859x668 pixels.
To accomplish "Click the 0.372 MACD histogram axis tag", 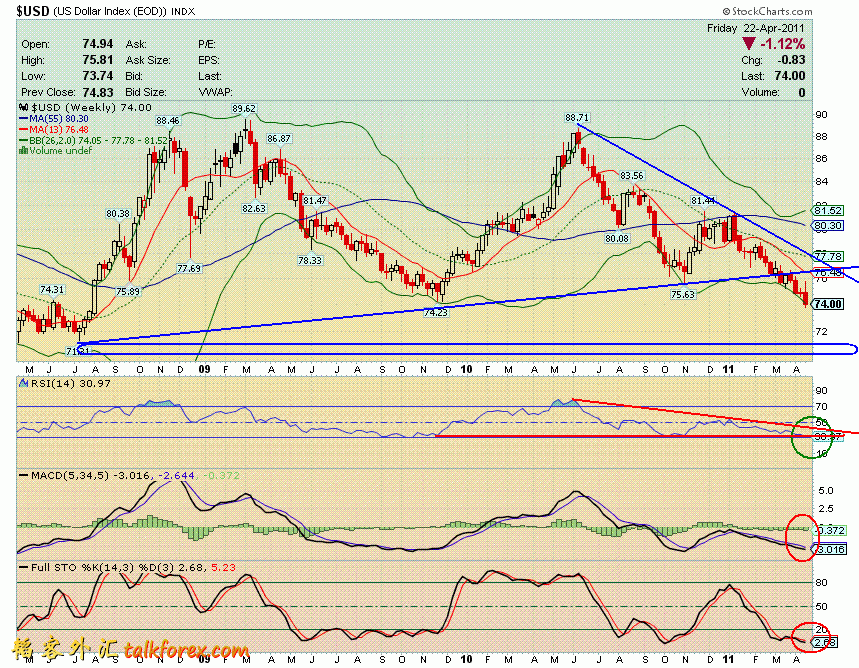I will 830,530.
